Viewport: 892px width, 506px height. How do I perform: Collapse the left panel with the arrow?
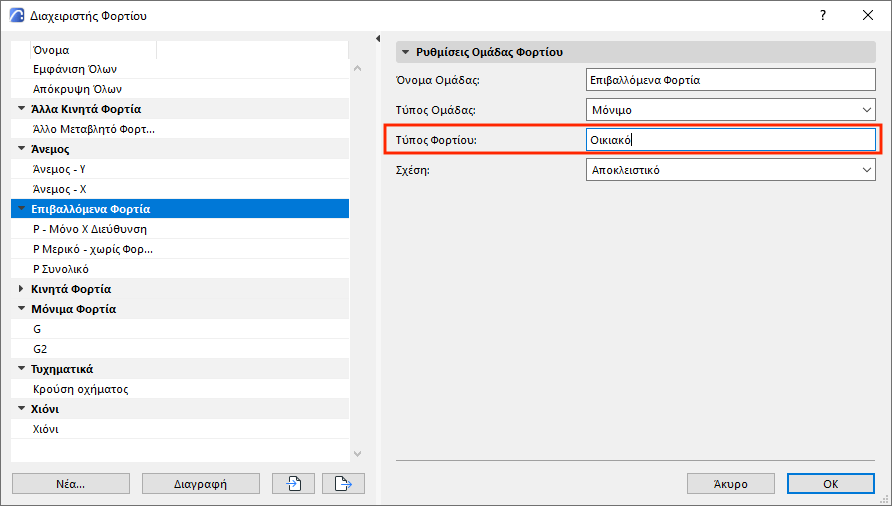378,39
